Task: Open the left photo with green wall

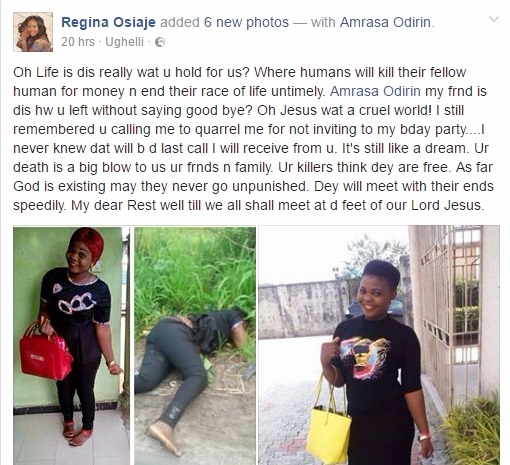Action: point(71,345)
